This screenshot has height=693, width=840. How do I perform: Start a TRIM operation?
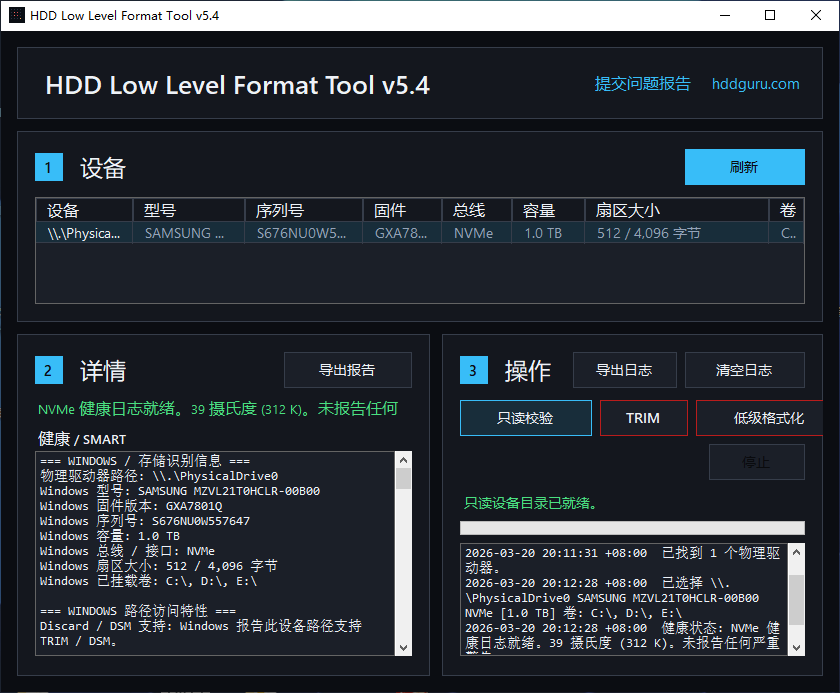tap(643, 418)
